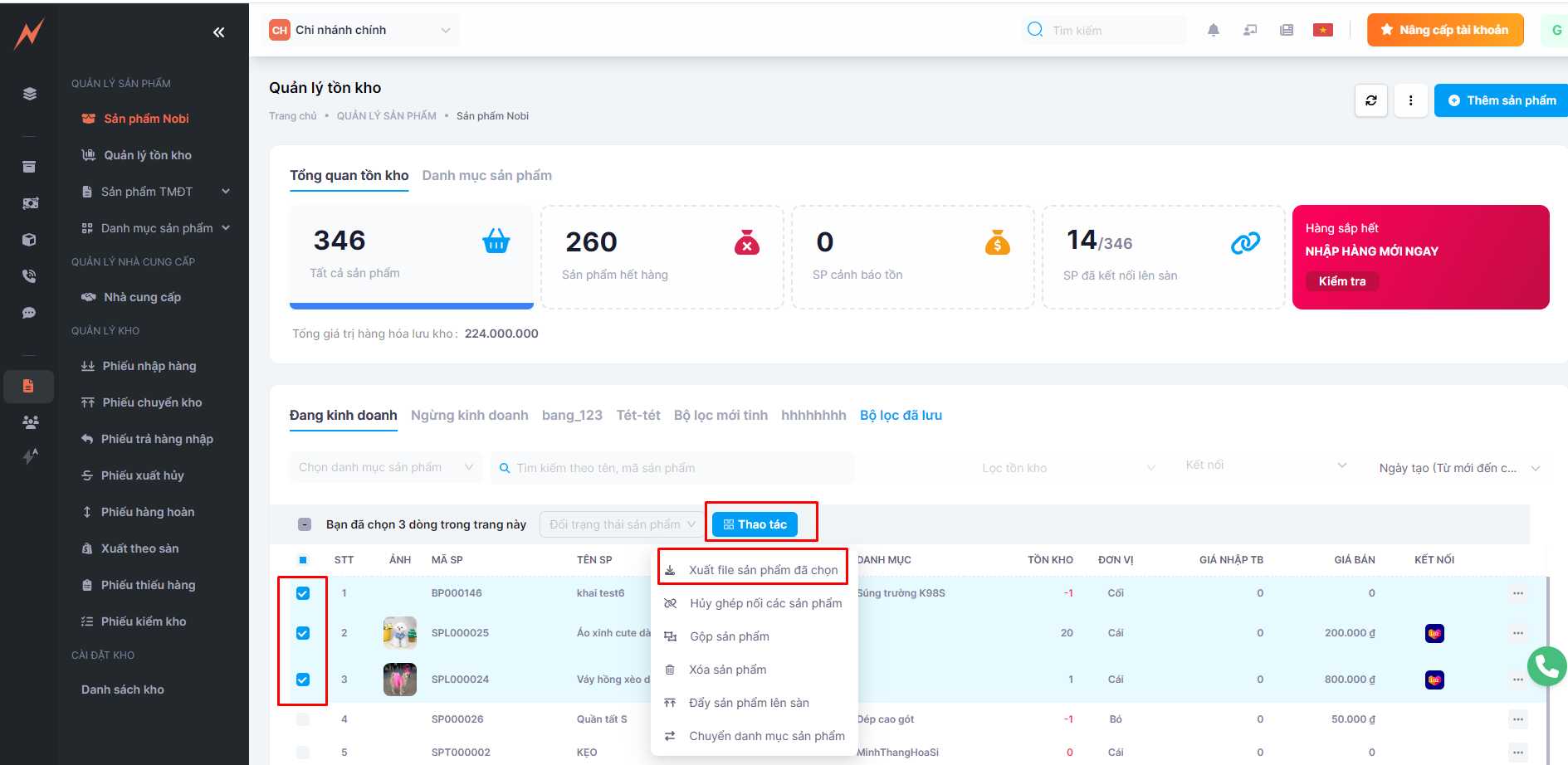Viewport: 1568px width, 765px height.
Task: Switch to Ngừng kinh doanh tab
Action: (x=469, y=416)
